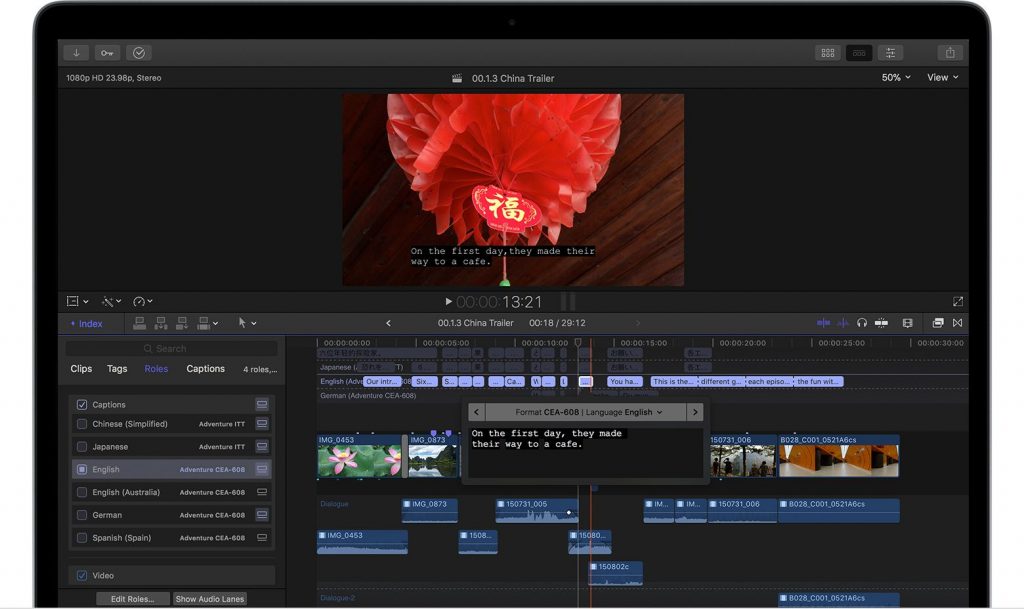This screenshot has height=609, width=1024.
Task: Show Background Tasks checkmark icon
Action: pos(138,53)
